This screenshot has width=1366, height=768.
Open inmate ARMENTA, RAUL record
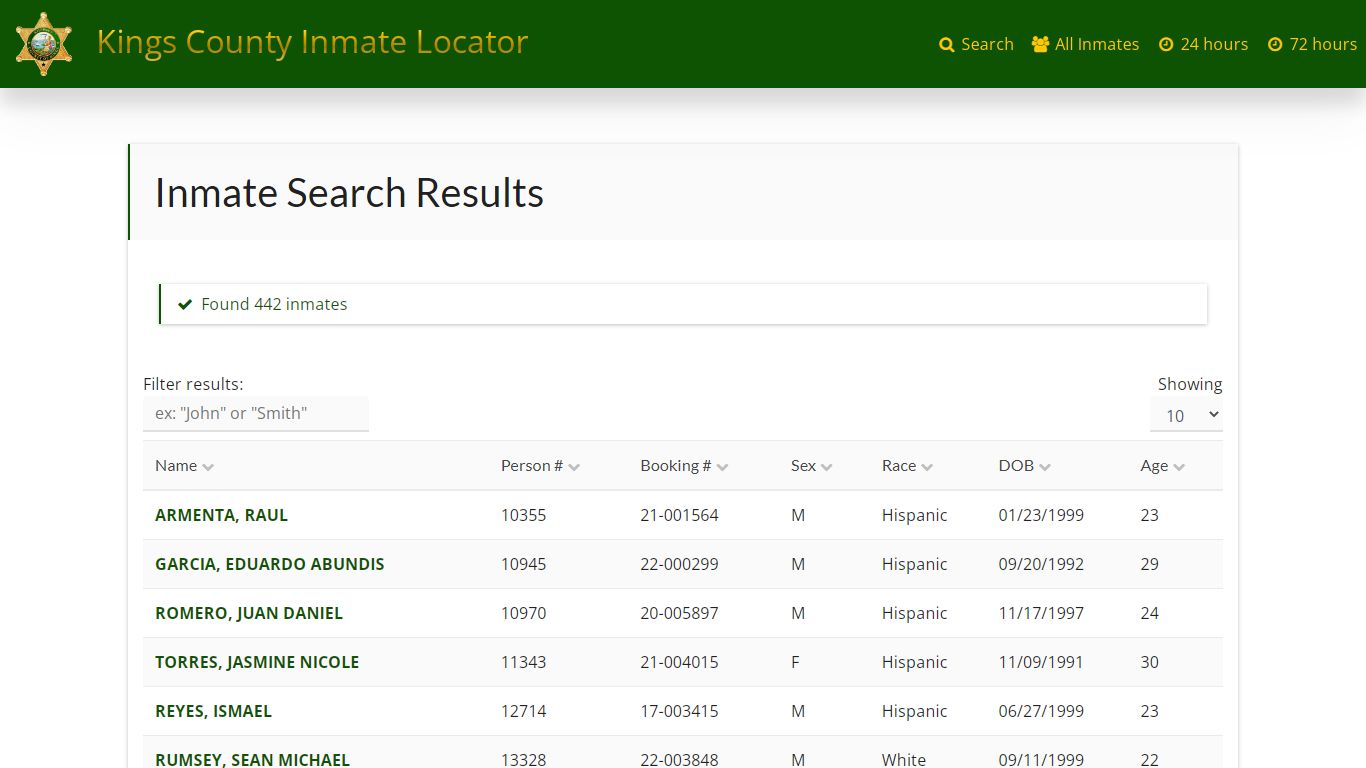[221, 515]
